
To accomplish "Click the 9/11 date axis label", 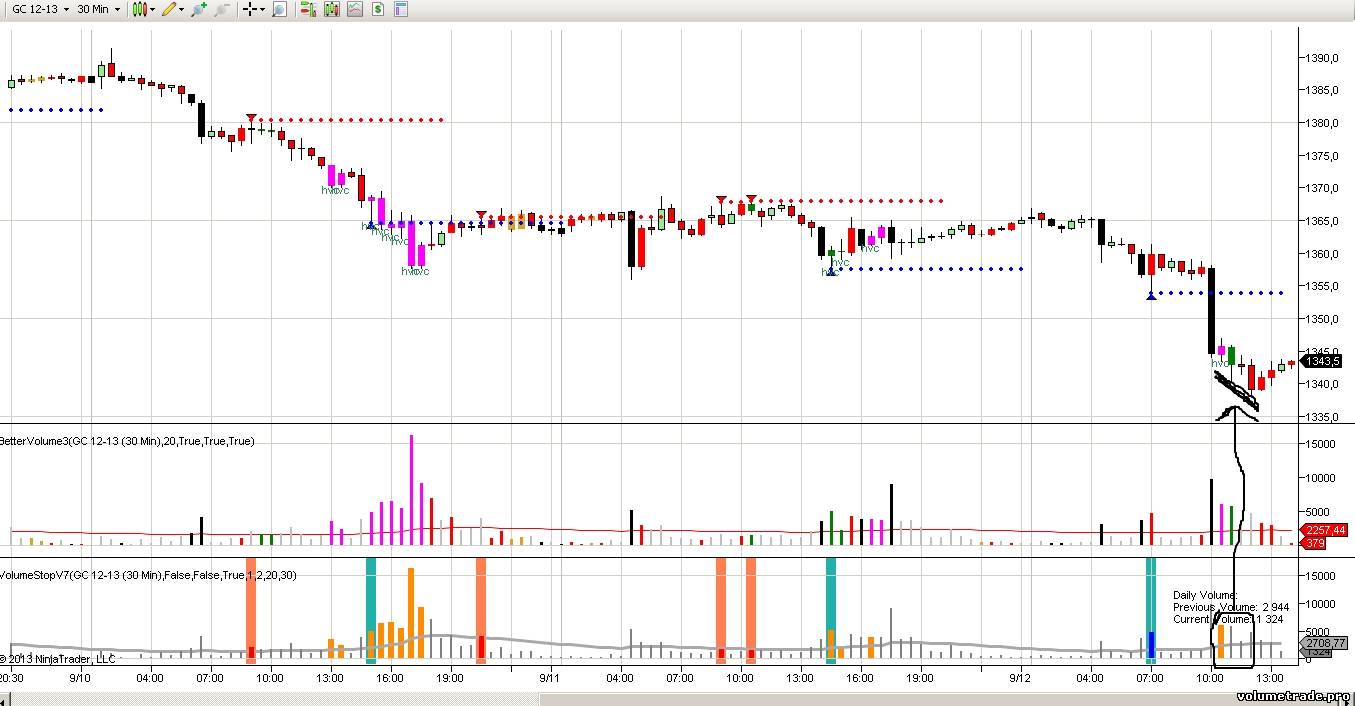I will click(x=550, y=677).
